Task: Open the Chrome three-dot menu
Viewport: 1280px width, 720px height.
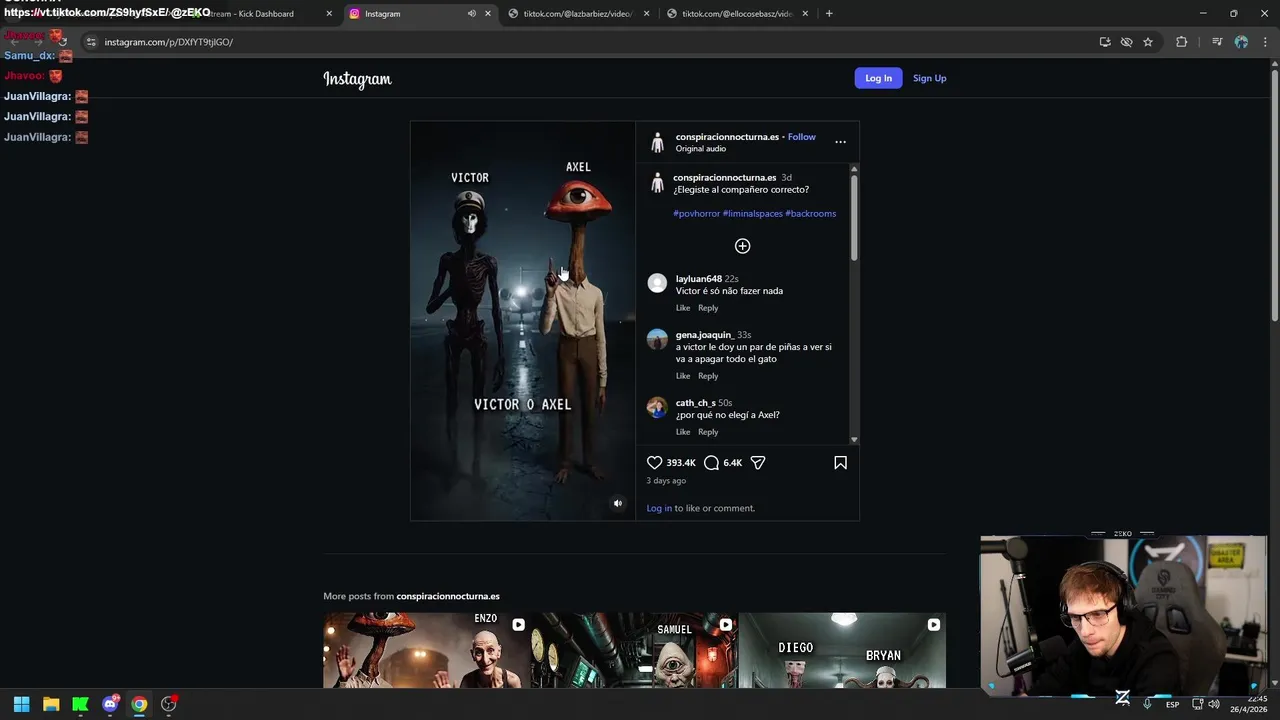Action: 1265,42
